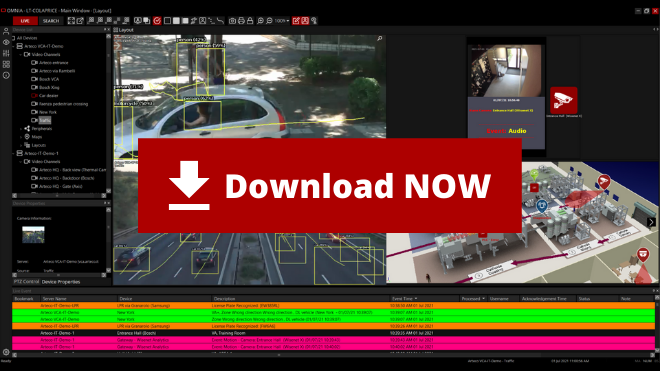Toggle the red edit layout toolbar button

(296, 21)
